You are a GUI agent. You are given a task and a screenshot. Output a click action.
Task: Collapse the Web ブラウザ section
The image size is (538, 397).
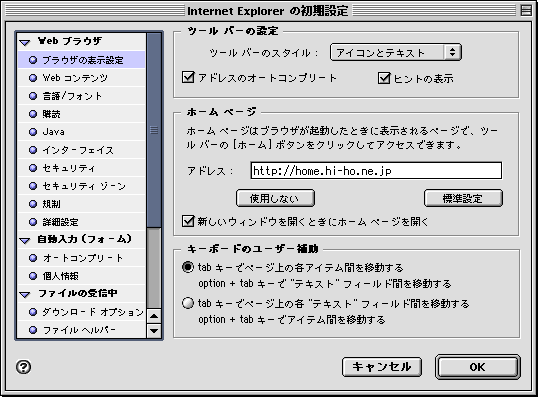25,43
